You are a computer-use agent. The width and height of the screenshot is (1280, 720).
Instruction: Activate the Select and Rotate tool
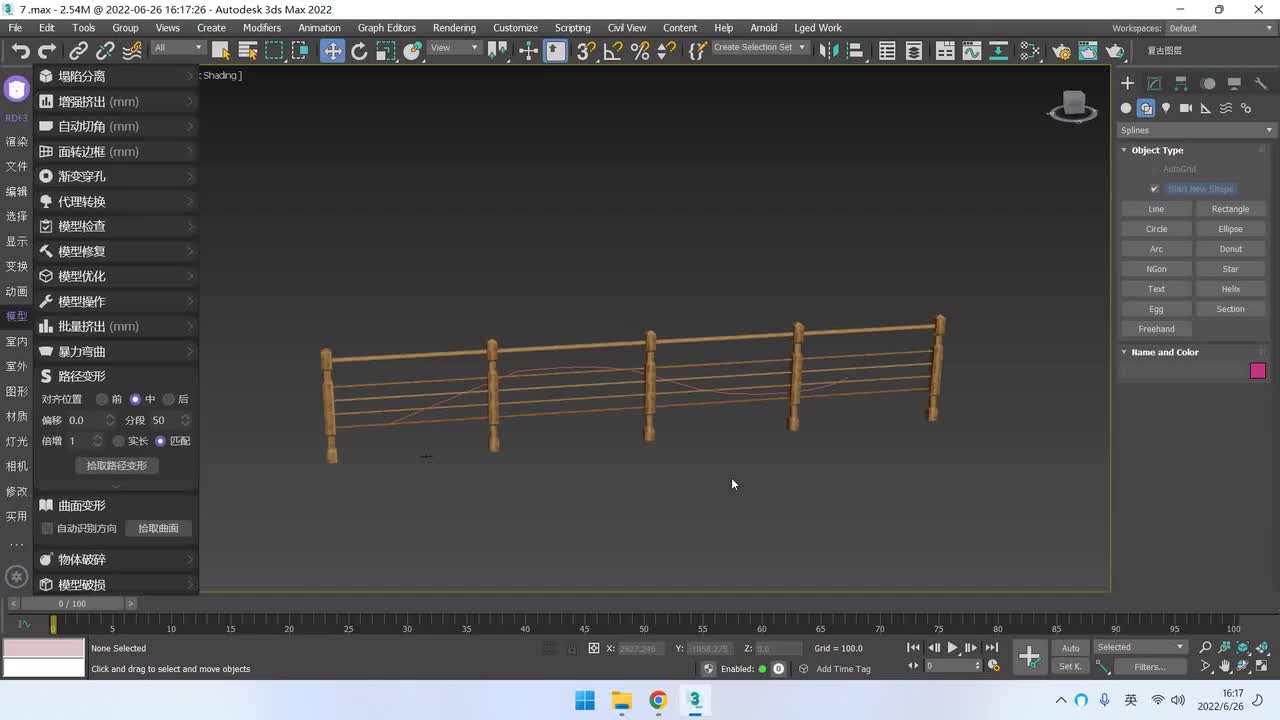click(359, 51)
